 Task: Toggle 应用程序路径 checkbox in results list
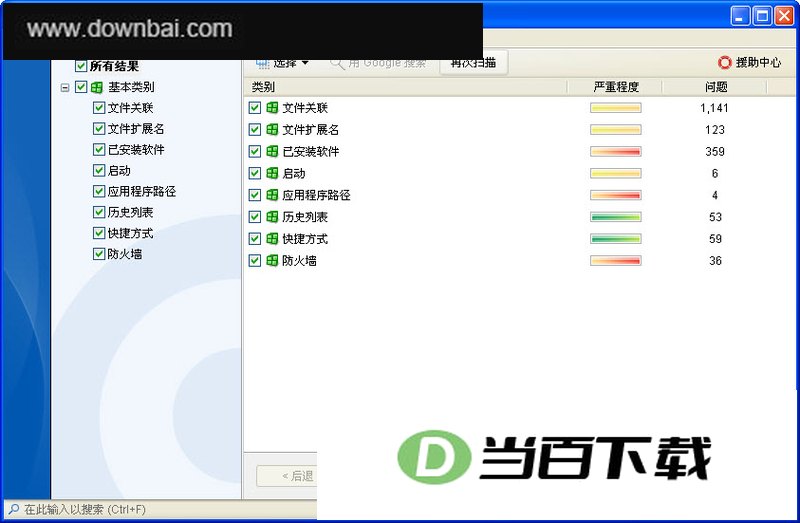[255, 195]
